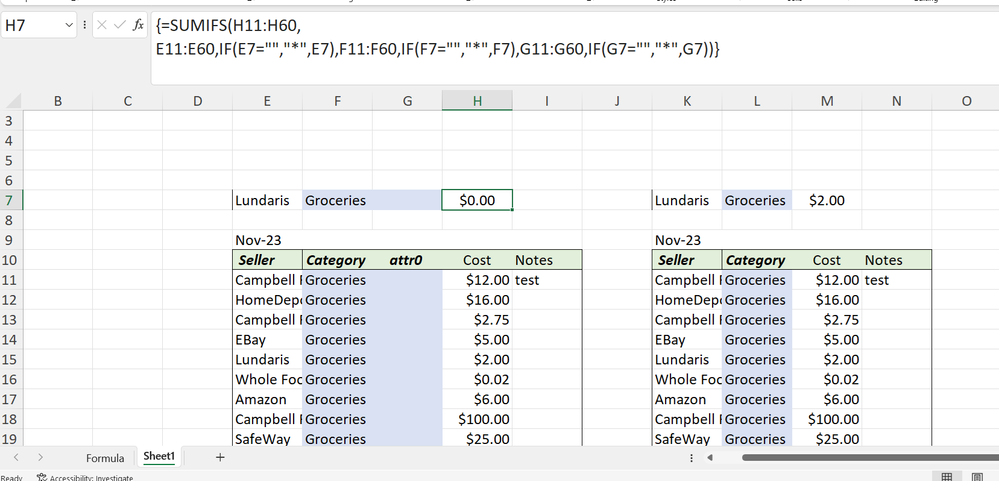Select column E header
The height and width of the screenshot is (481, 999).
tap(267, 101)
